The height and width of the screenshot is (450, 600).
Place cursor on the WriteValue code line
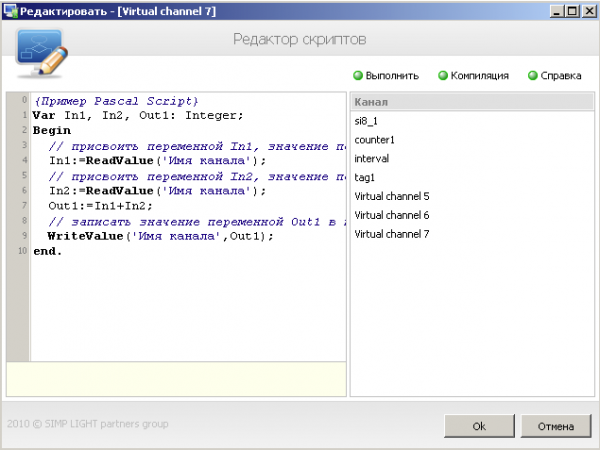pos(160,236)
